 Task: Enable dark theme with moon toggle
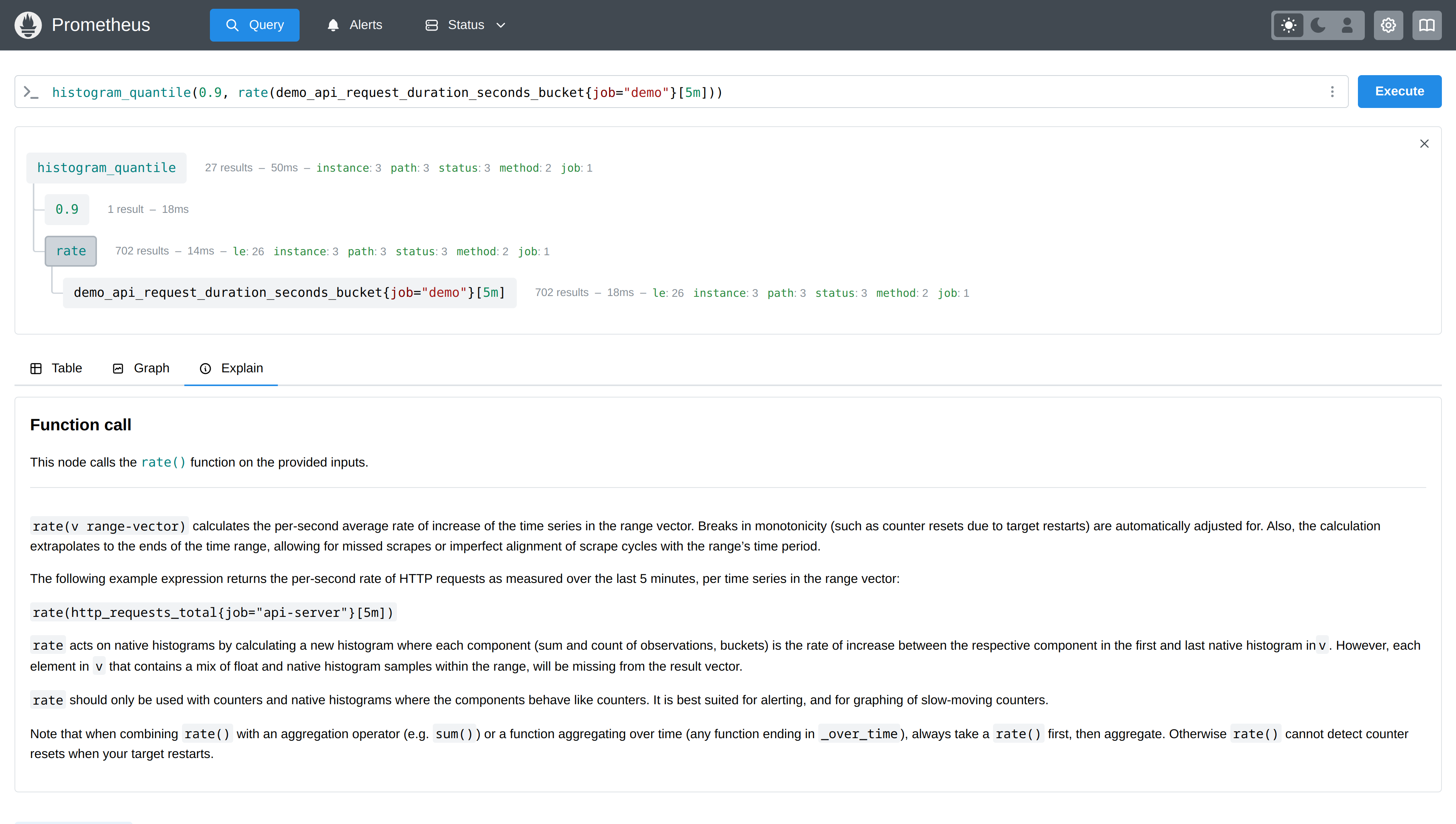pyautogui.click(x=1317, y=25)
